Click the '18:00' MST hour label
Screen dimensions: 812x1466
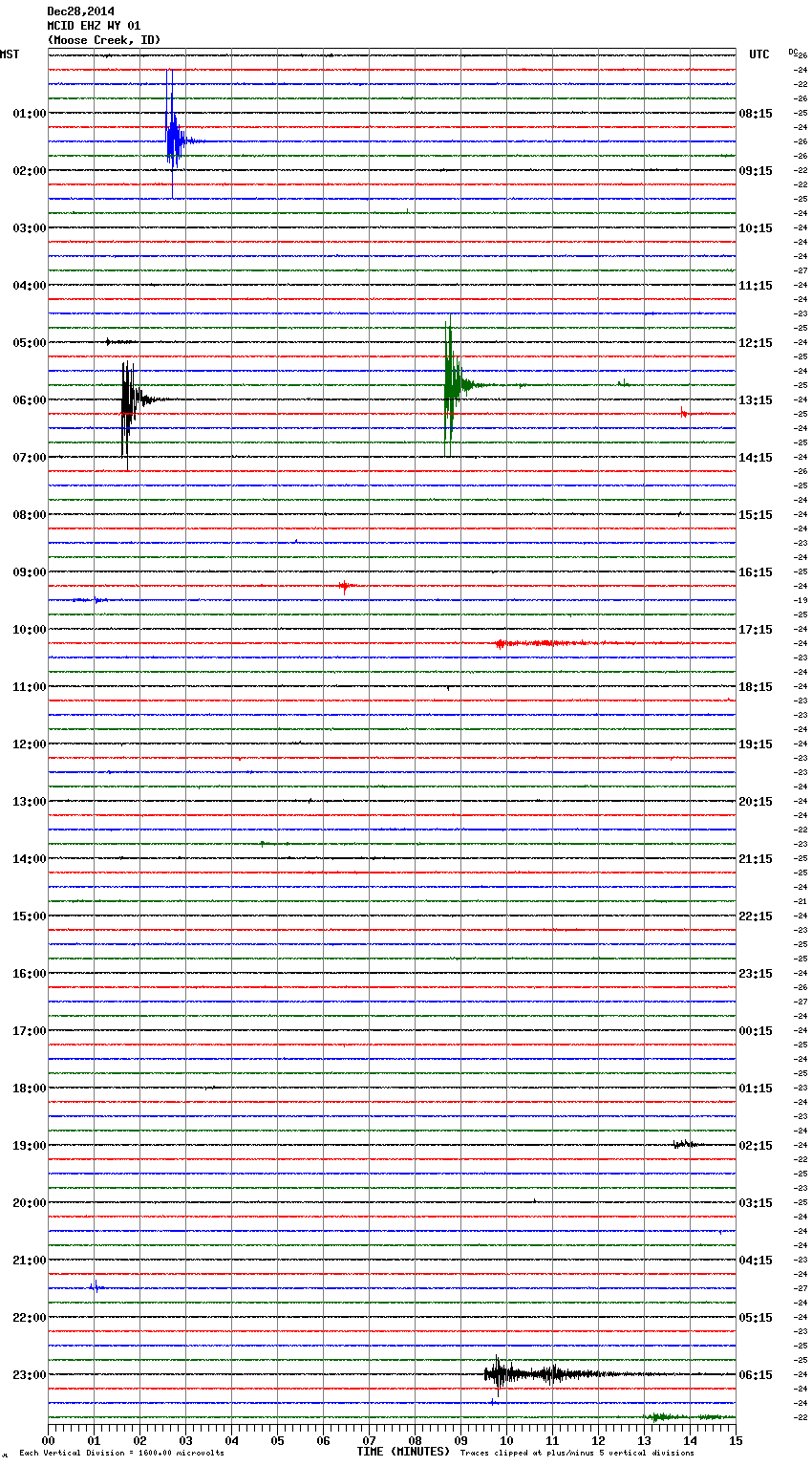click(30, 1088)
